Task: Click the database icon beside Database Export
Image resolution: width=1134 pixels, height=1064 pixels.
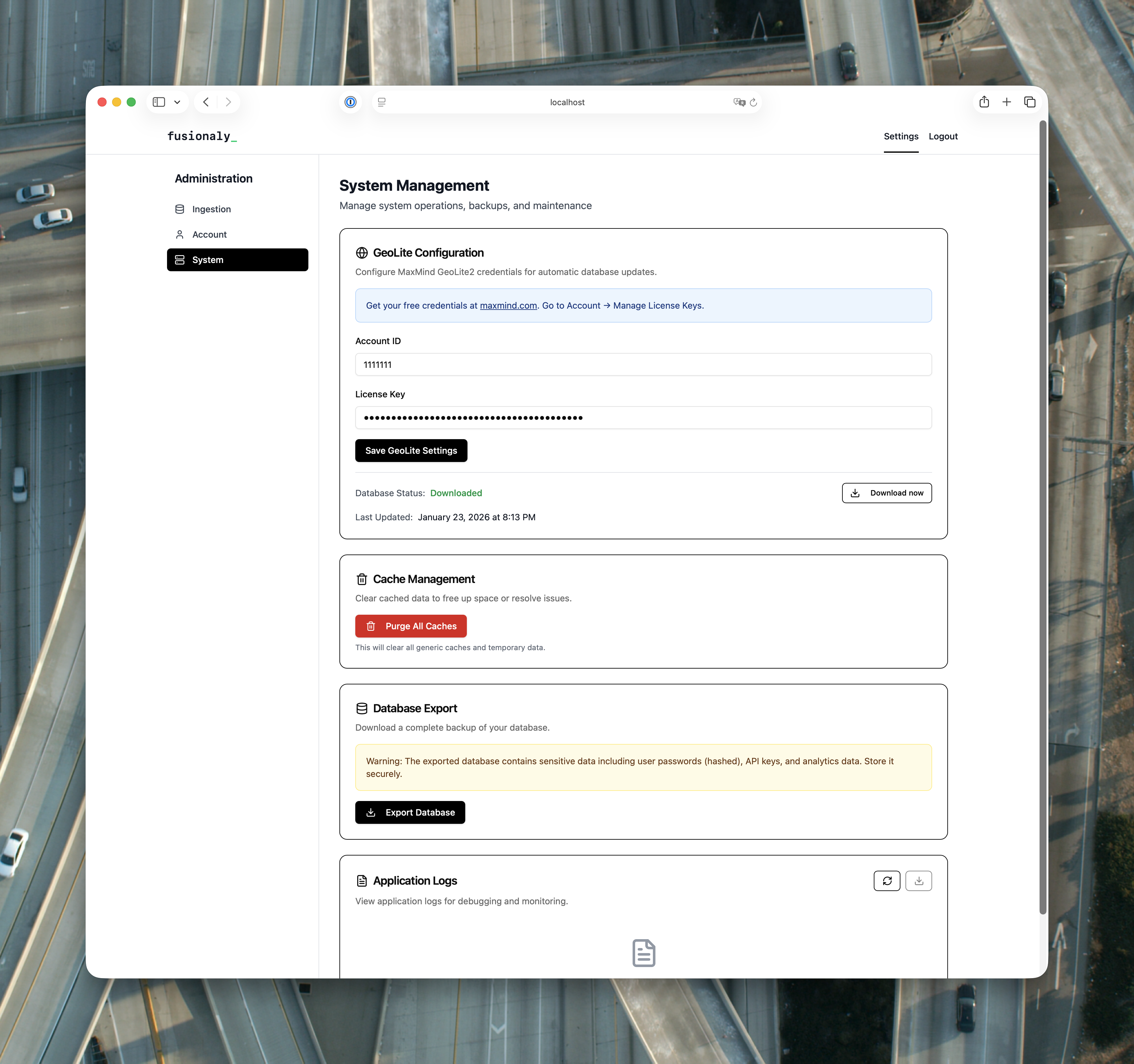Action: [362, 708]
